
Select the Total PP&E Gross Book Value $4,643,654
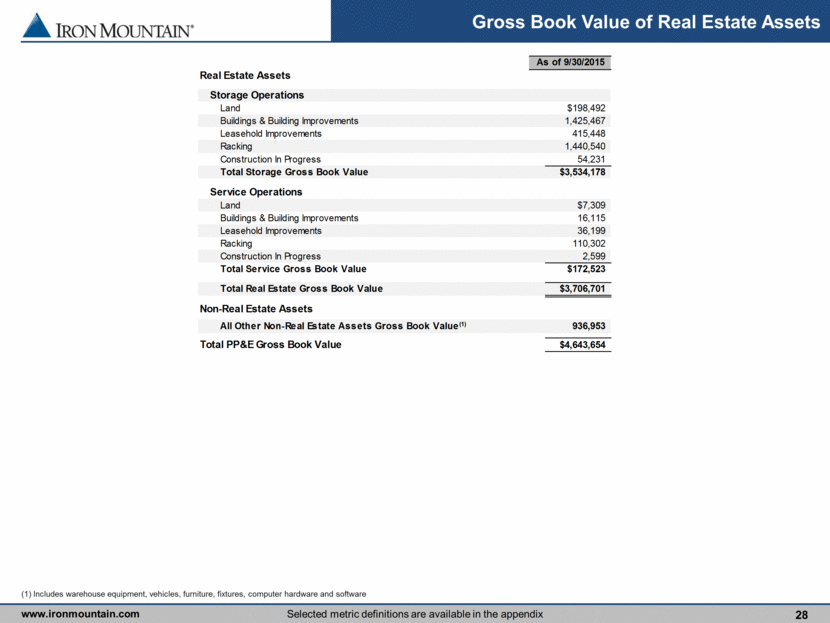(576, 345)
